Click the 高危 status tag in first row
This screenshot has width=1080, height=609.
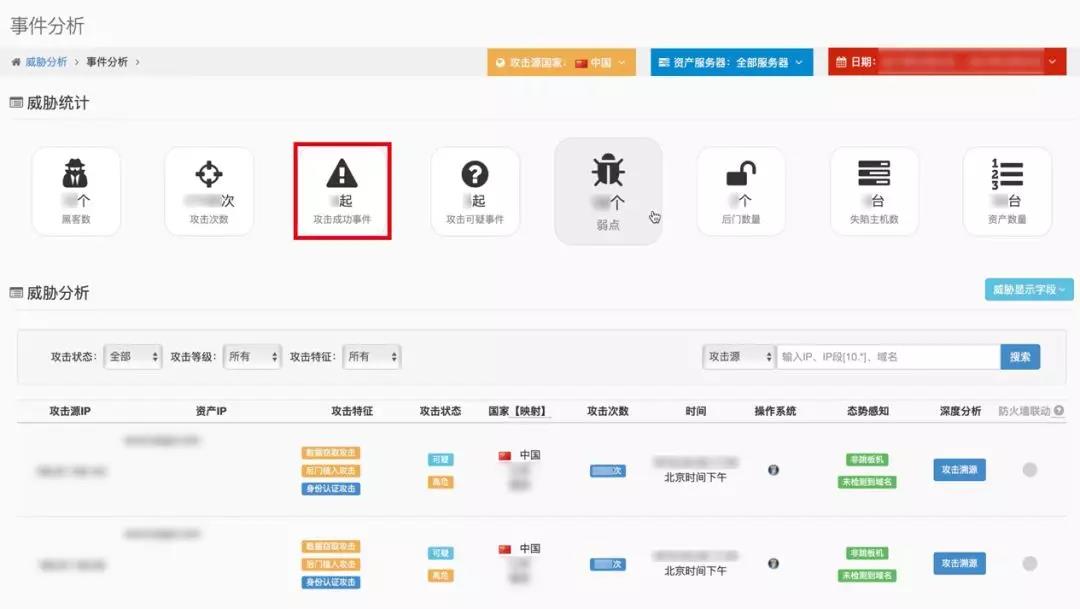[x=440, y=482]
